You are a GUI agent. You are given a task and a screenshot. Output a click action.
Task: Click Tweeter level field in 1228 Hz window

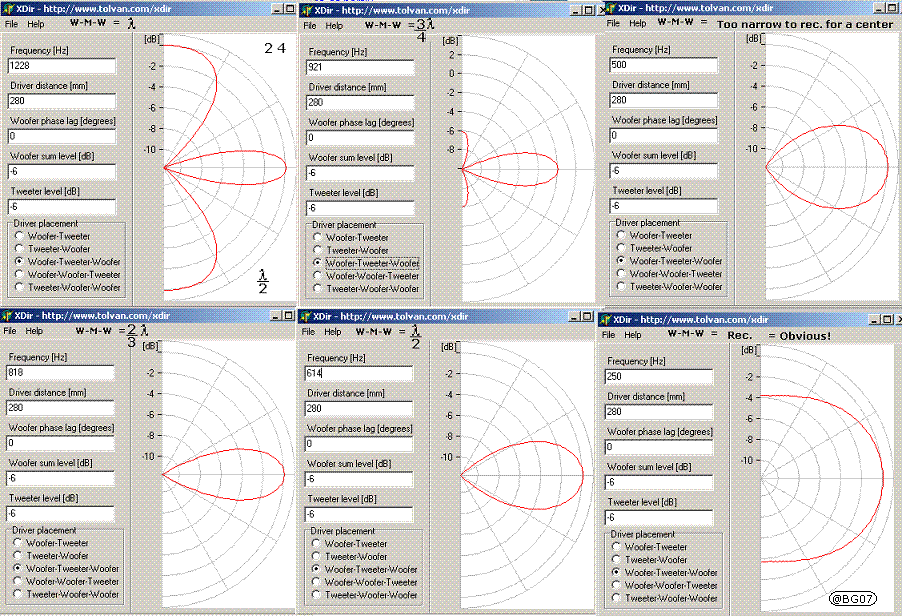(62, 207)
